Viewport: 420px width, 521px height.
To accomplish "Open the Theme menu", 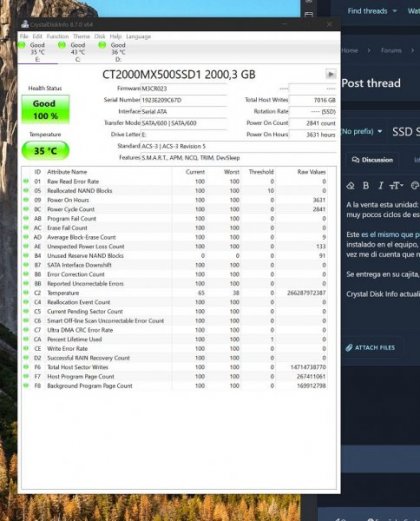I will click(81, 36).
